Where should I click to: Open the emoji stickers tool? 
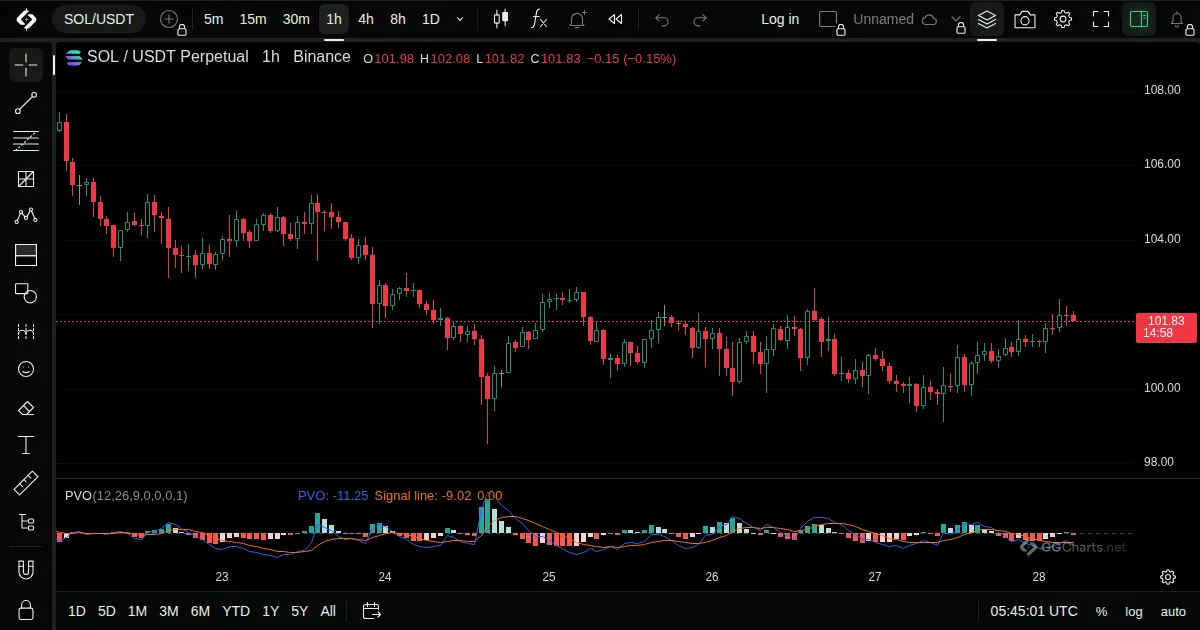point(26,369)
